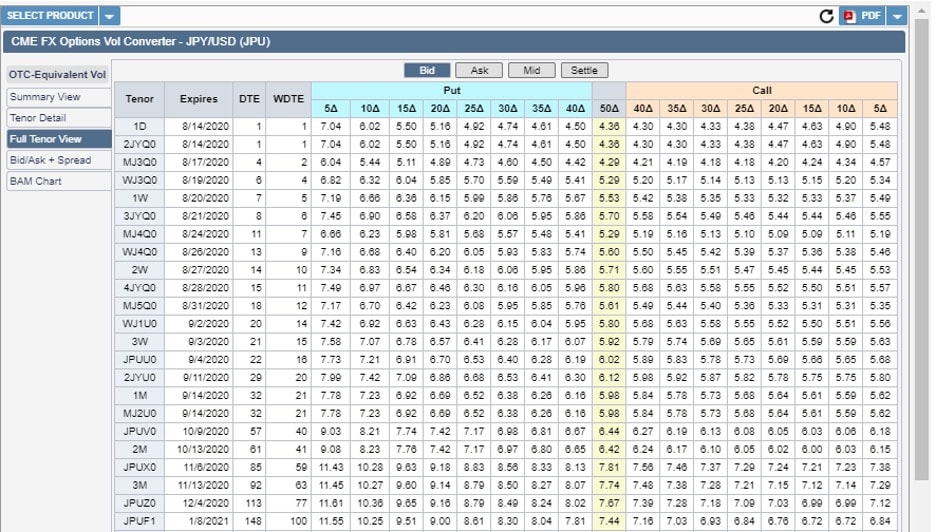Open the Bid/Ask + Spread tab

click(56, 160)
